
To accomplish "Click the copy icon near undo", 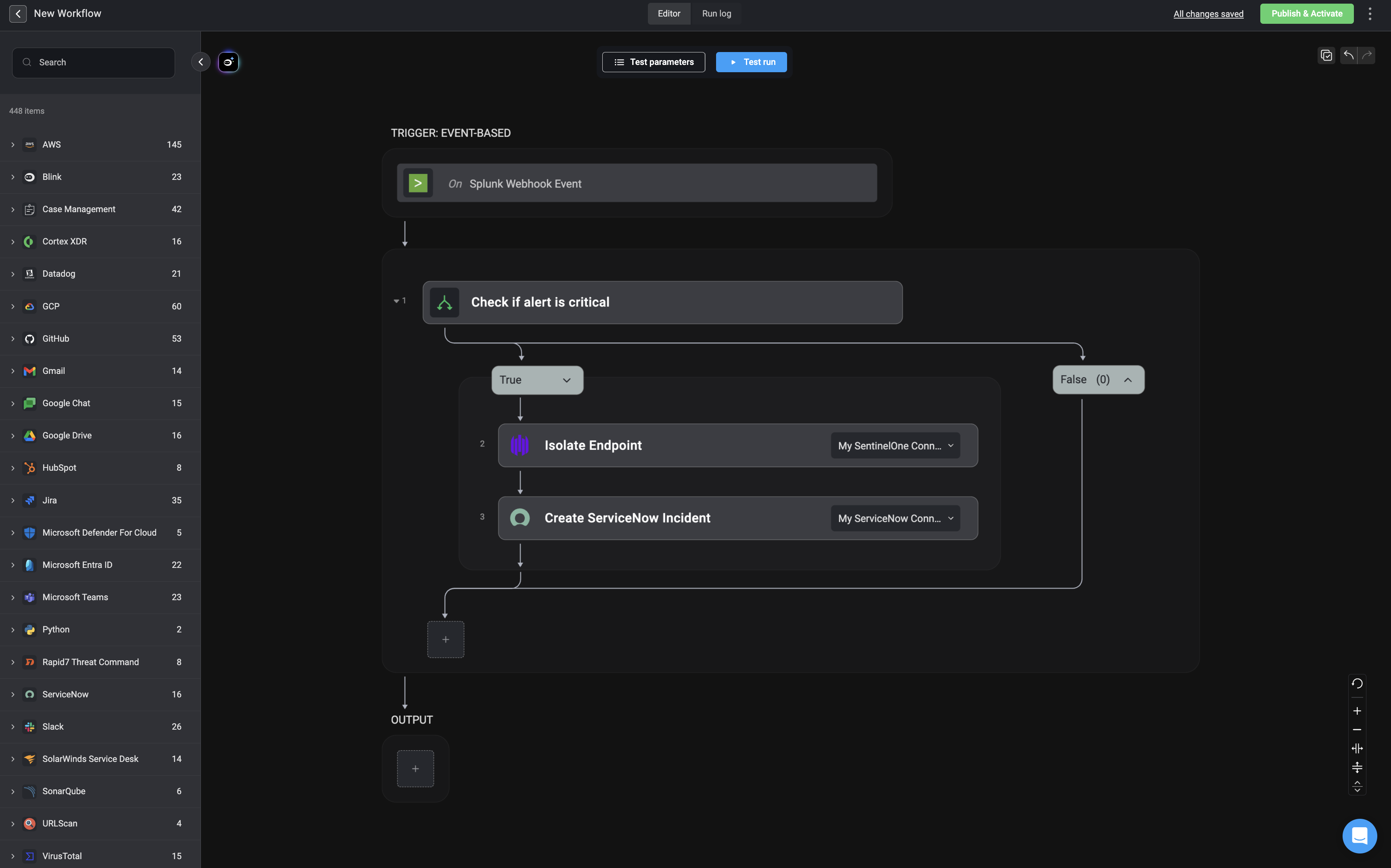I will point(1326,55).
